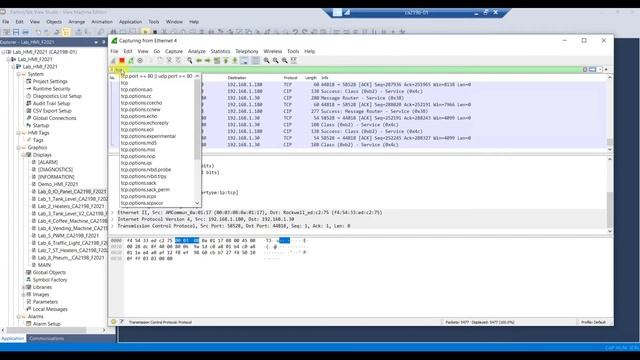Click the Explorer horizontal scrollbar
Screen dimensions: 640x360
[x=46, y=330]
